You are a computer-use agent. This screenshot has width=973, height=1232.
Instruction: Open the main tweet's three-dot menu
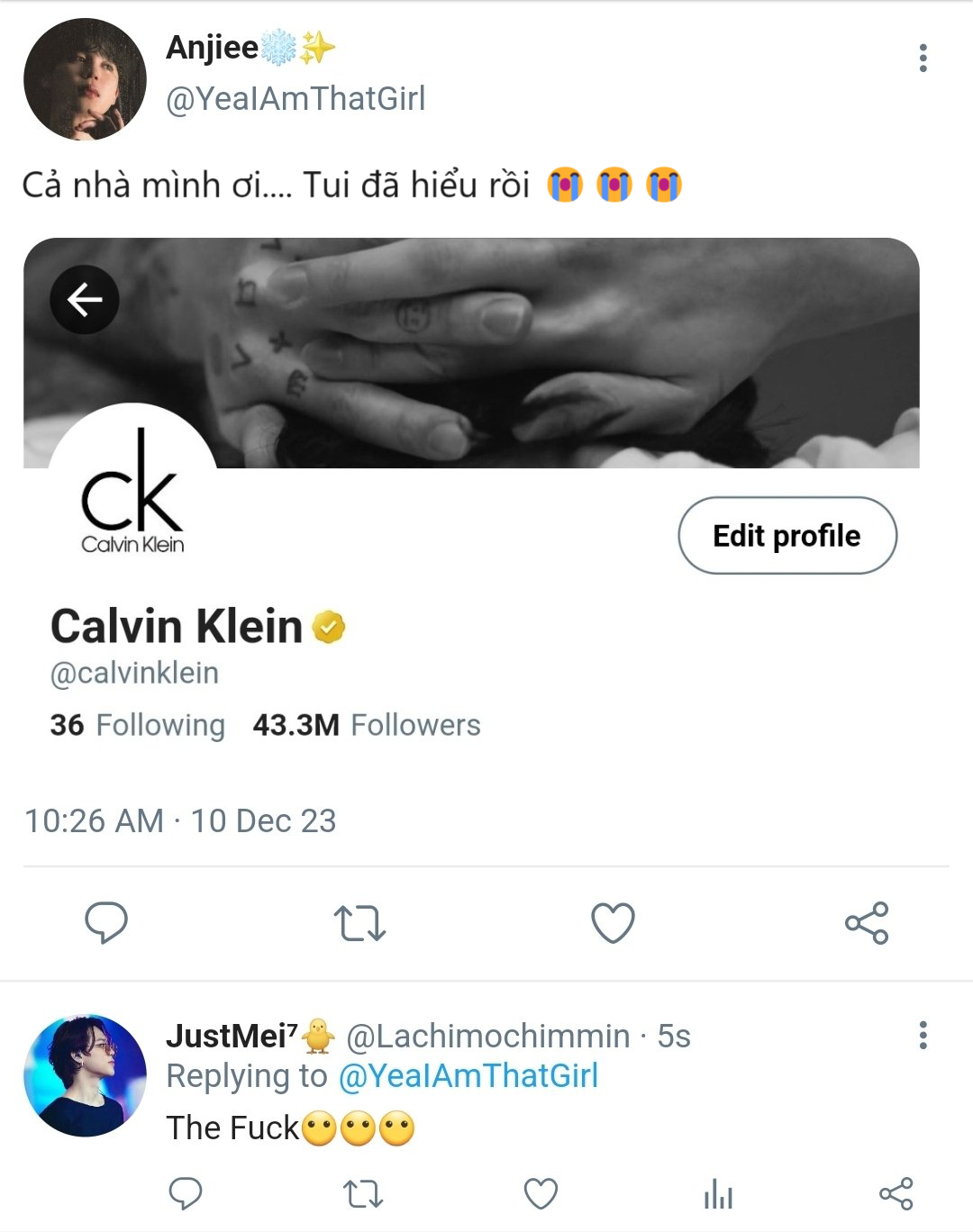tap(923, 59)
